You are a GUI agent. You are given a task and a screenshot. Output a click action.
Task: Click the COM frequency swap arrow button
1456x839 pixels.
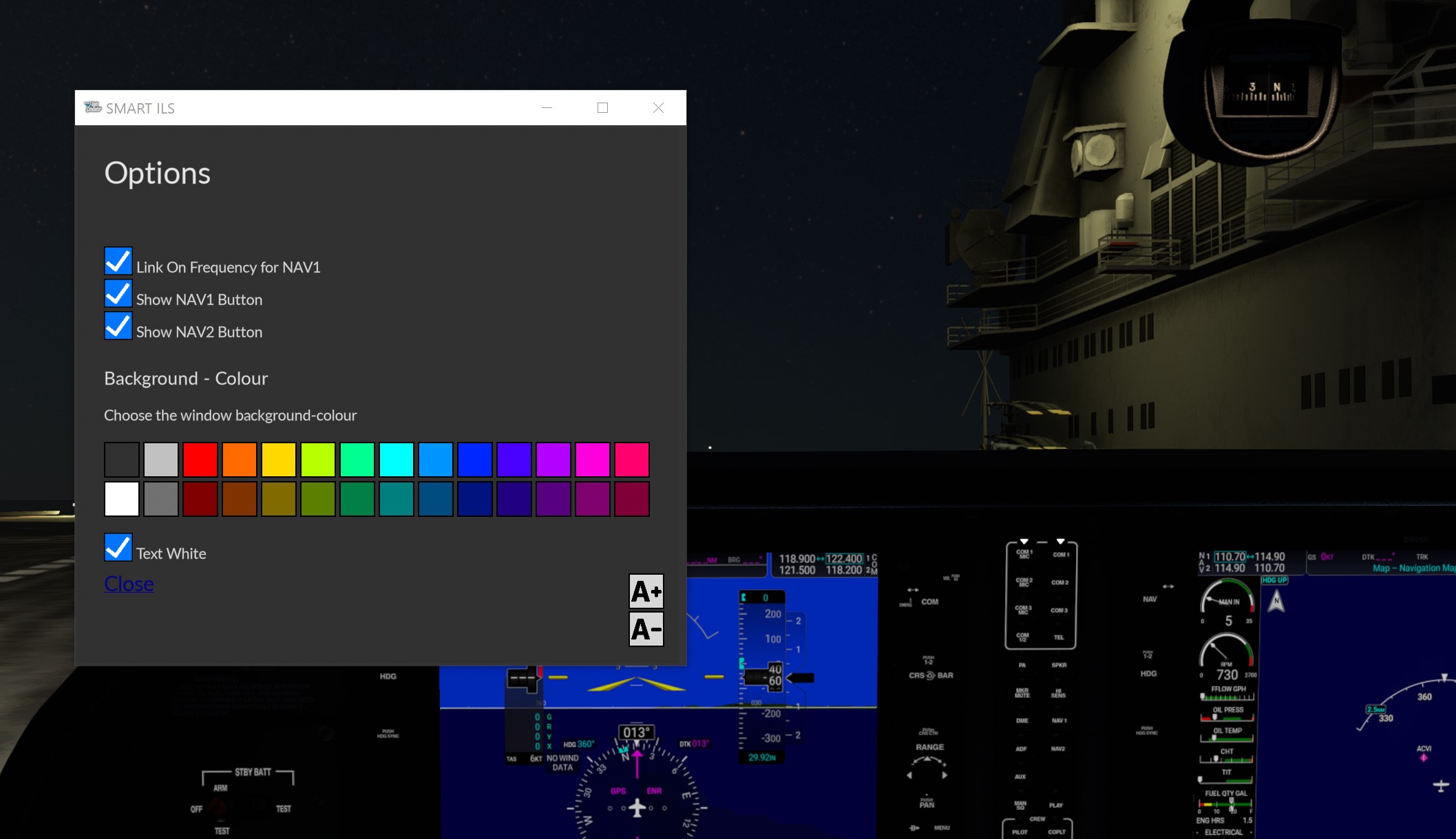point(913,590)
